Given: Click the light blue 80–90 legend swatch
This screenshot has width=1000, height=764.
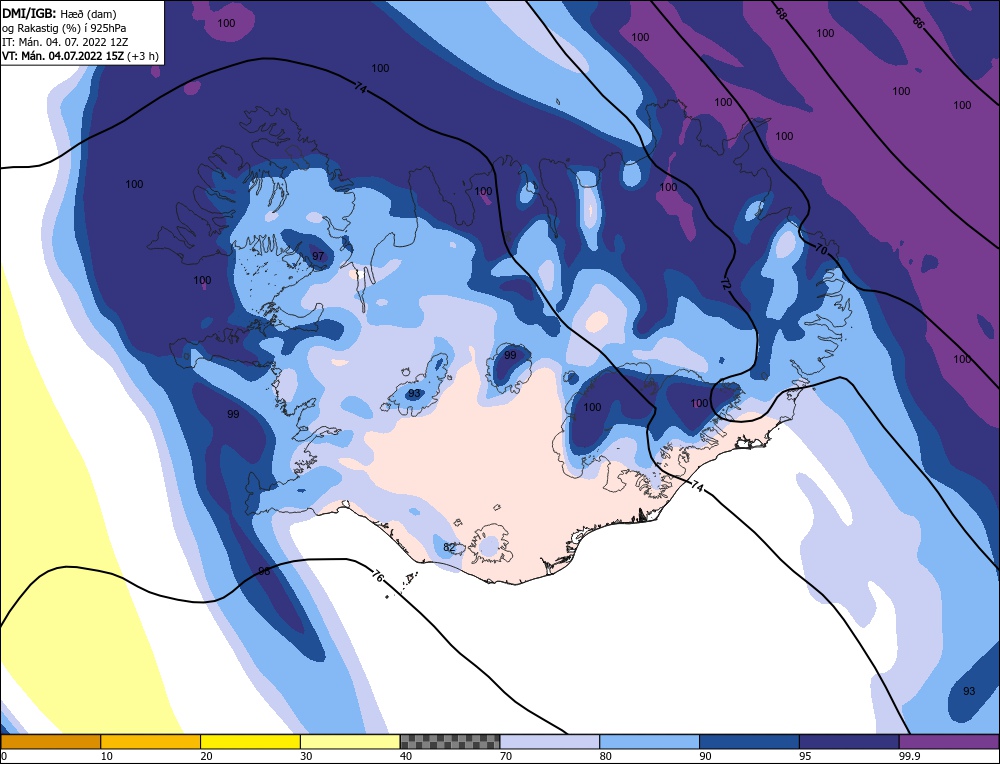Looking at the screenshot, I should click(x=649, y=741).
